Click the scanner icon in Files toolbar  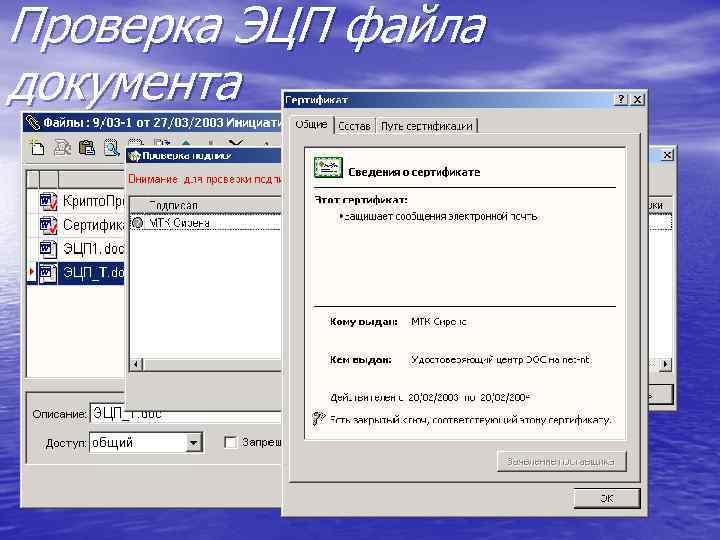[62, 148]
